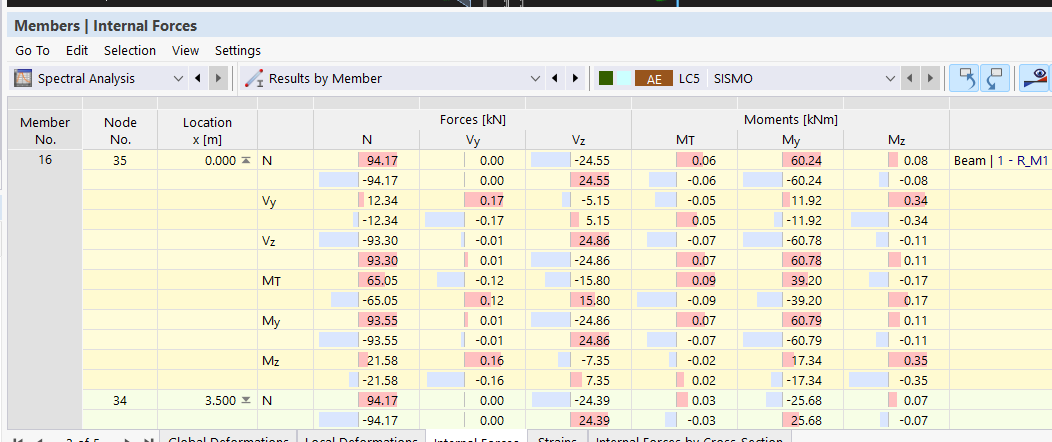Open the Go To menu
Image resolution: width=1052 pixels, height=442 pixels.
click(32, 50)
